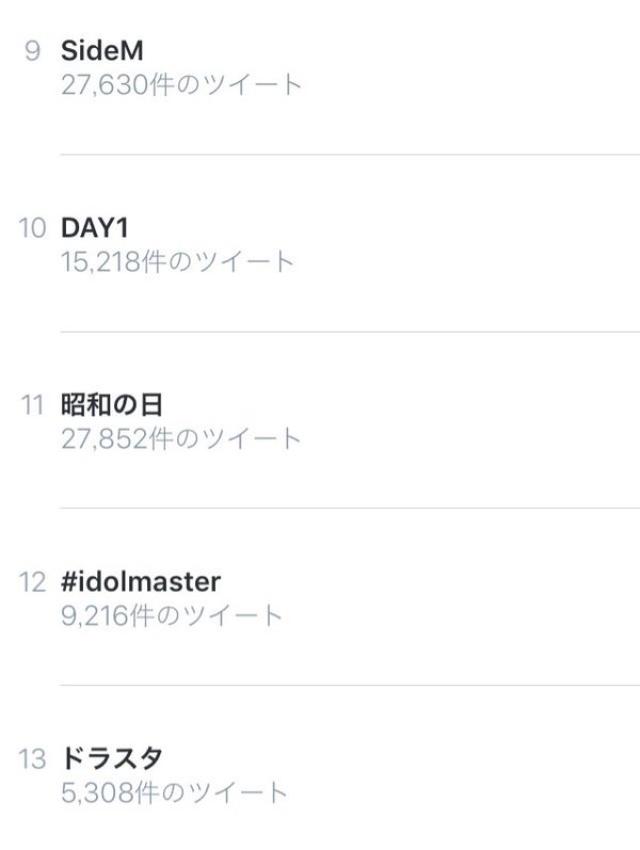This screenshot has height=850, width=640.
Task: Click the 5,308件のツイート count
Action: (174, 793)
